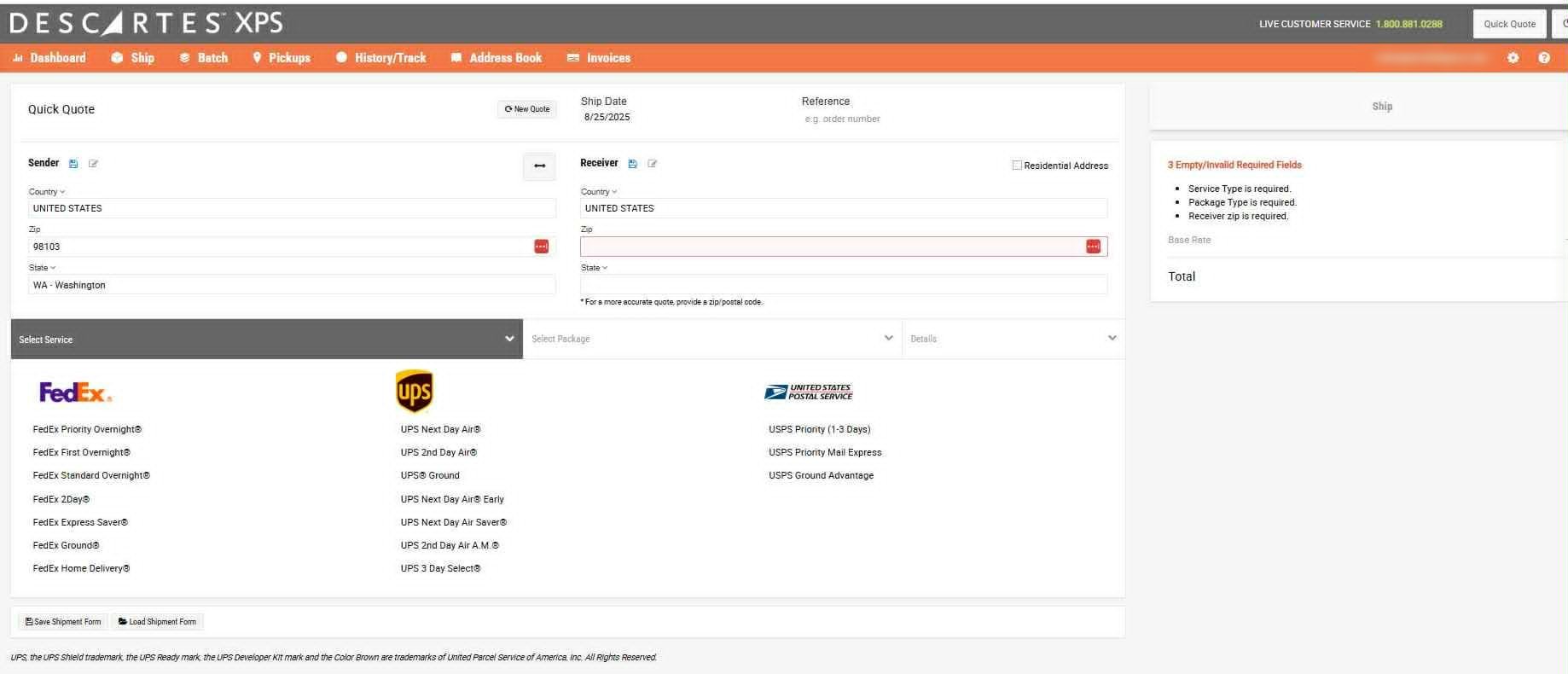This screenshot has width=1568, height=674.
Task: Select FedEx Priority Overnight service
Action: pyautogui.click(x=87, y=429)
